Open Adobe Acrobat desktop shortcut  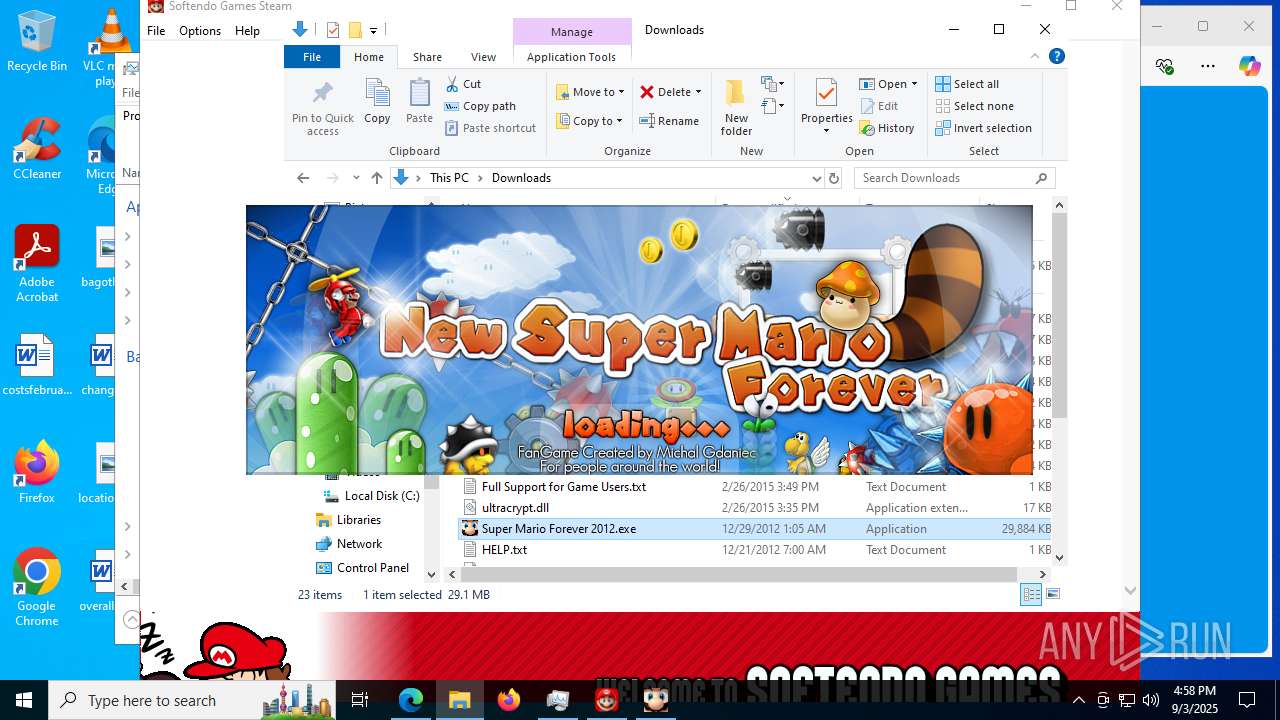coord(37,264)
